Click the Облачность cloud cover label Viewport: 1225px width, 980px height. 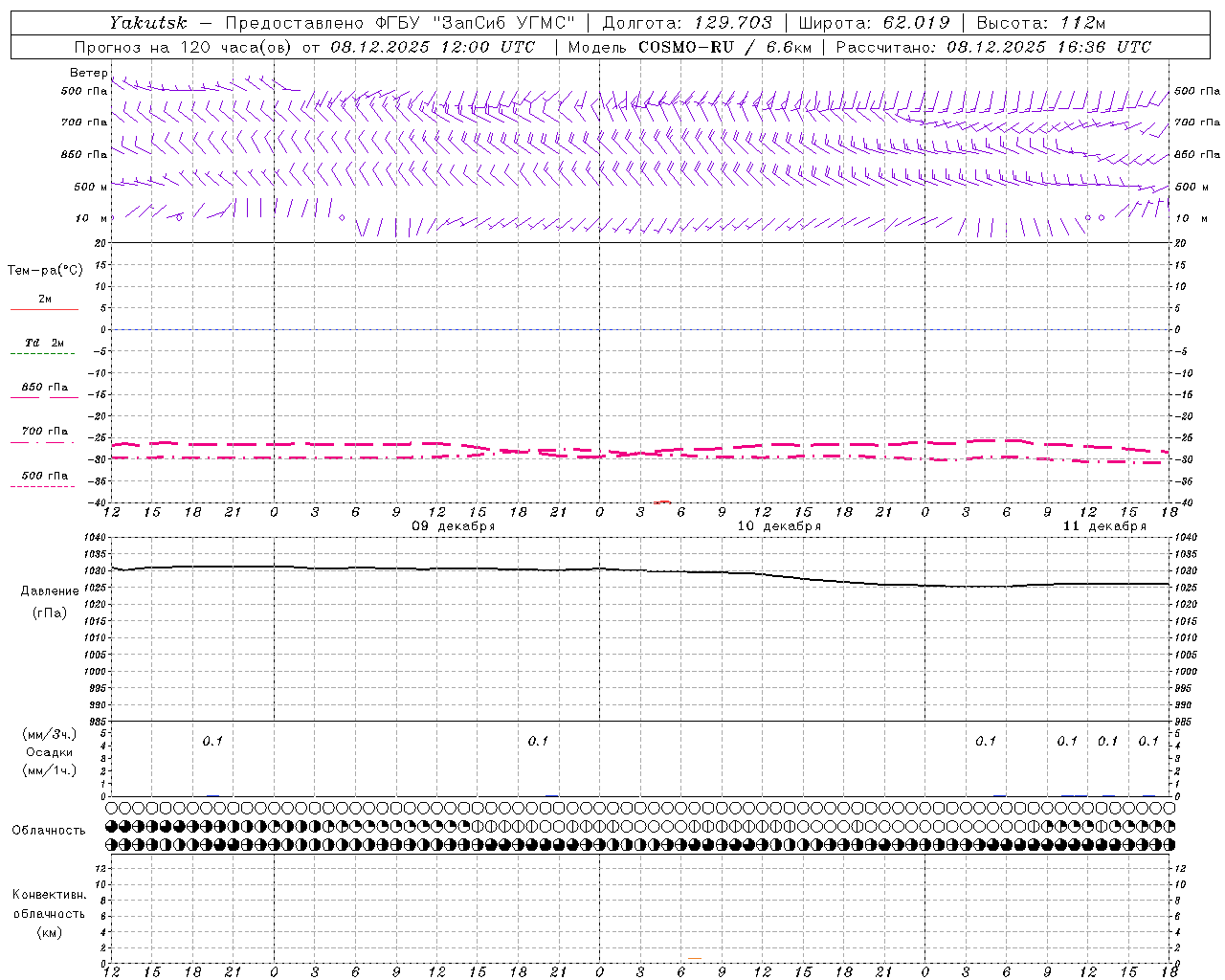coord(49,831)
